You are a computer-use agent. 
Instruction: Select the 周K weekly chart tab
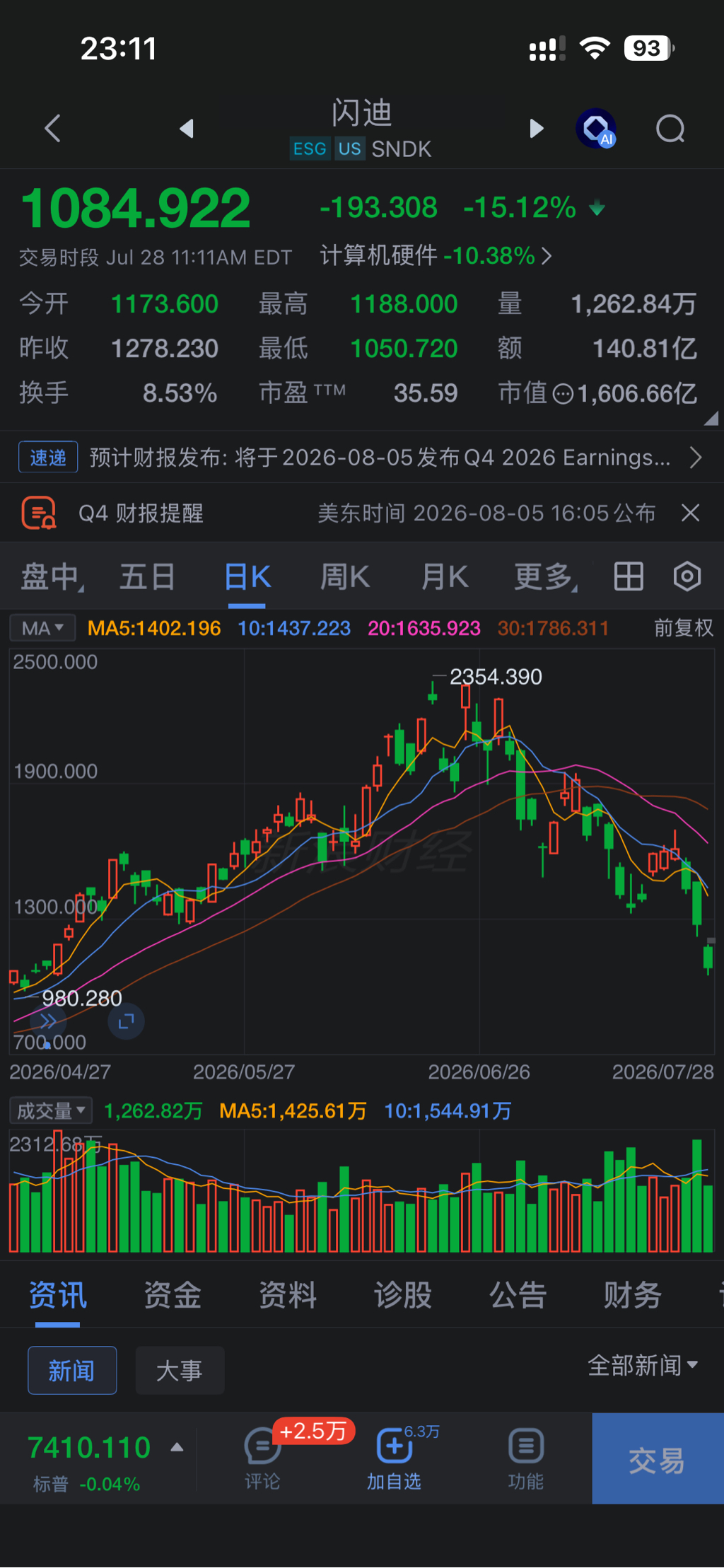tap(345, 576)
